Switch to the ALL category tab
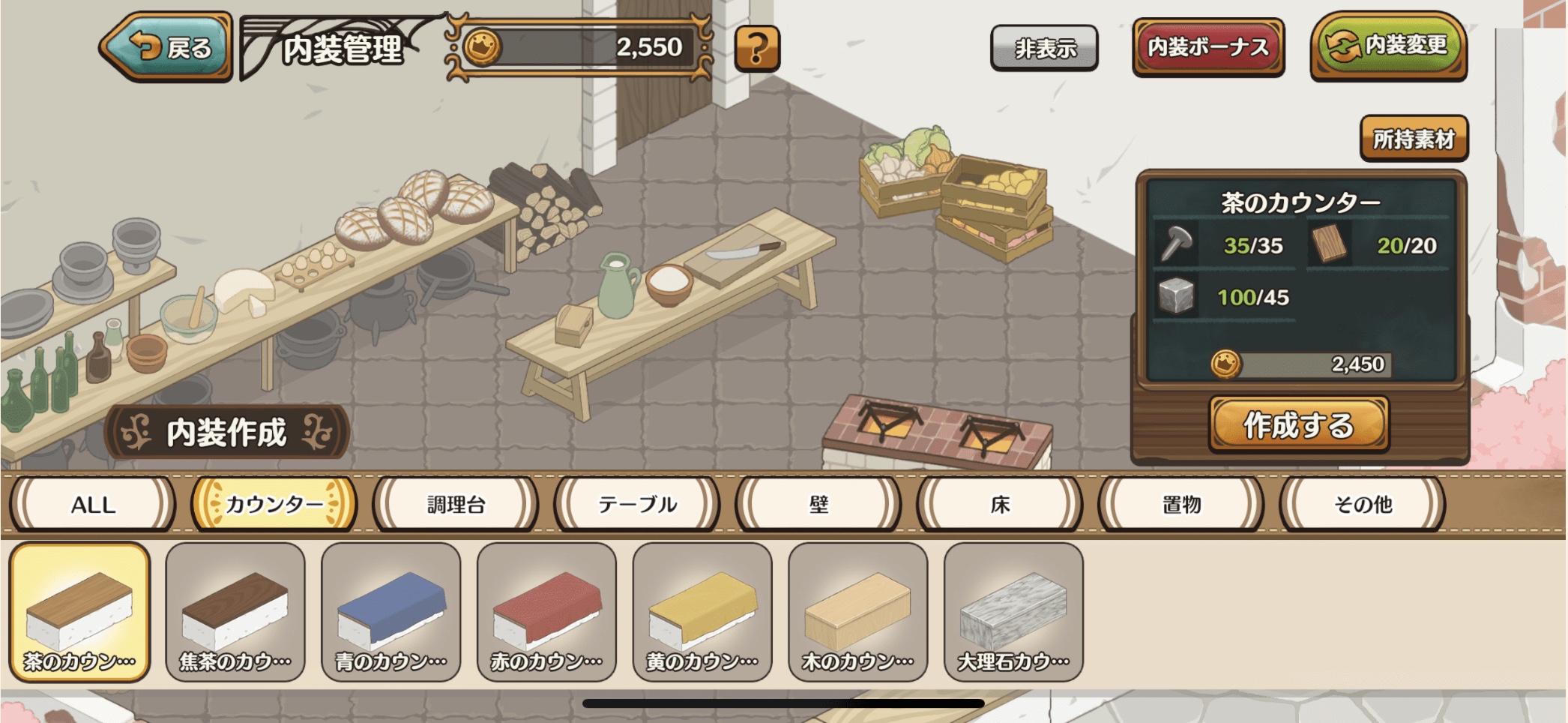1568x723 pixels. tap(93, 504)
